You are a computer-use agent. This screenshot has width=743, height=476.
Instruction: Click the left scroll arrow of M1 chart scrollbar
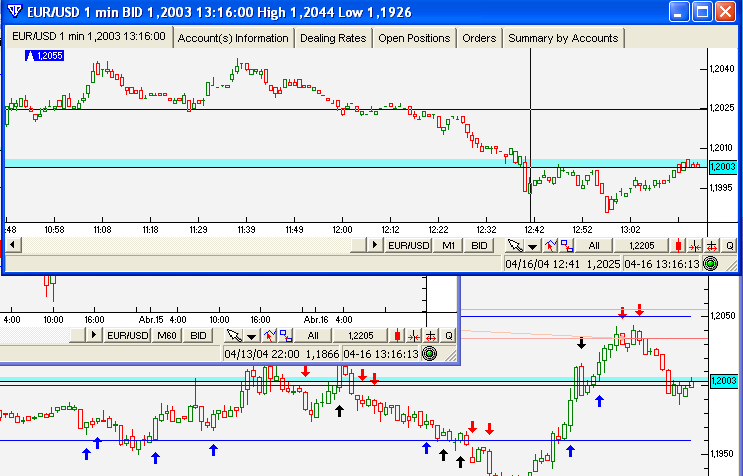pos(13,245)
